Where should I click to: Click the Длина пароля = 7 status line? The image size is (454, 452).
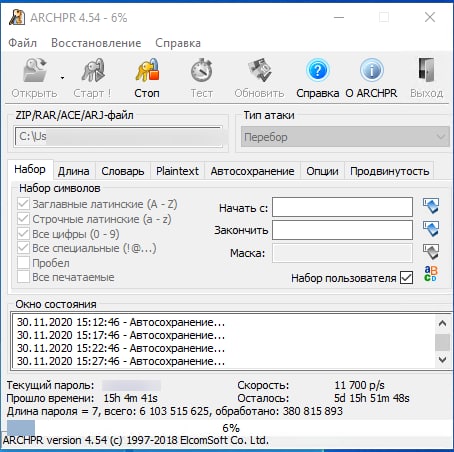175,411
